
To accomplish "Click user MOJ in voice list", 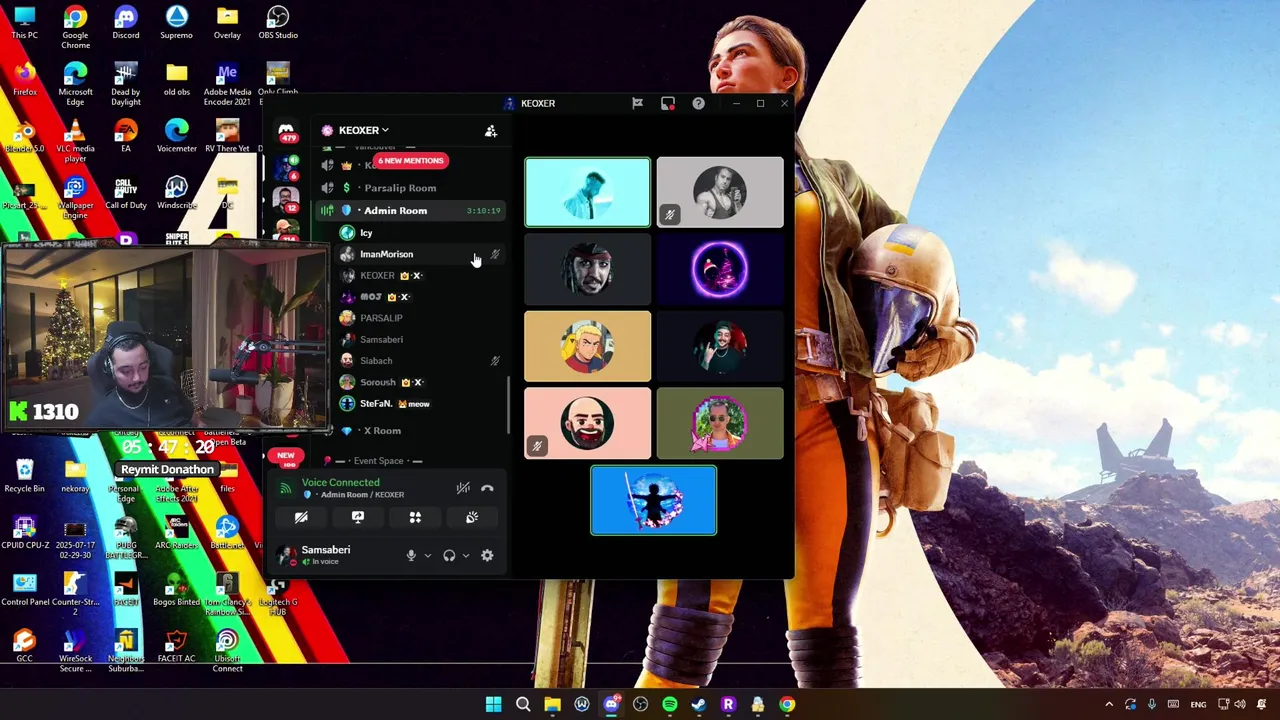I will click(420, 297).
